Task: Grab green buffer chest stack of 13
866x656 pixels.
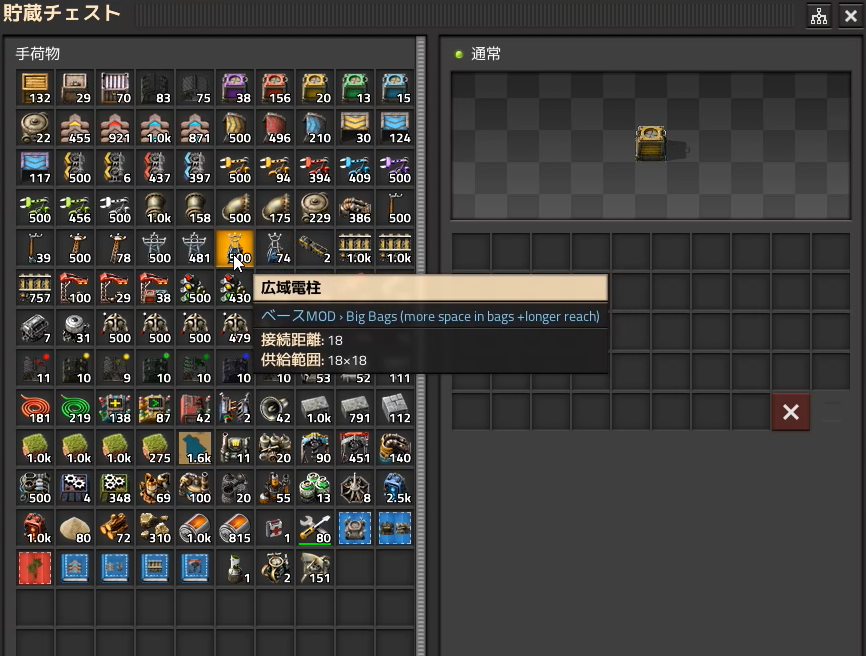Action: [355, 88]
